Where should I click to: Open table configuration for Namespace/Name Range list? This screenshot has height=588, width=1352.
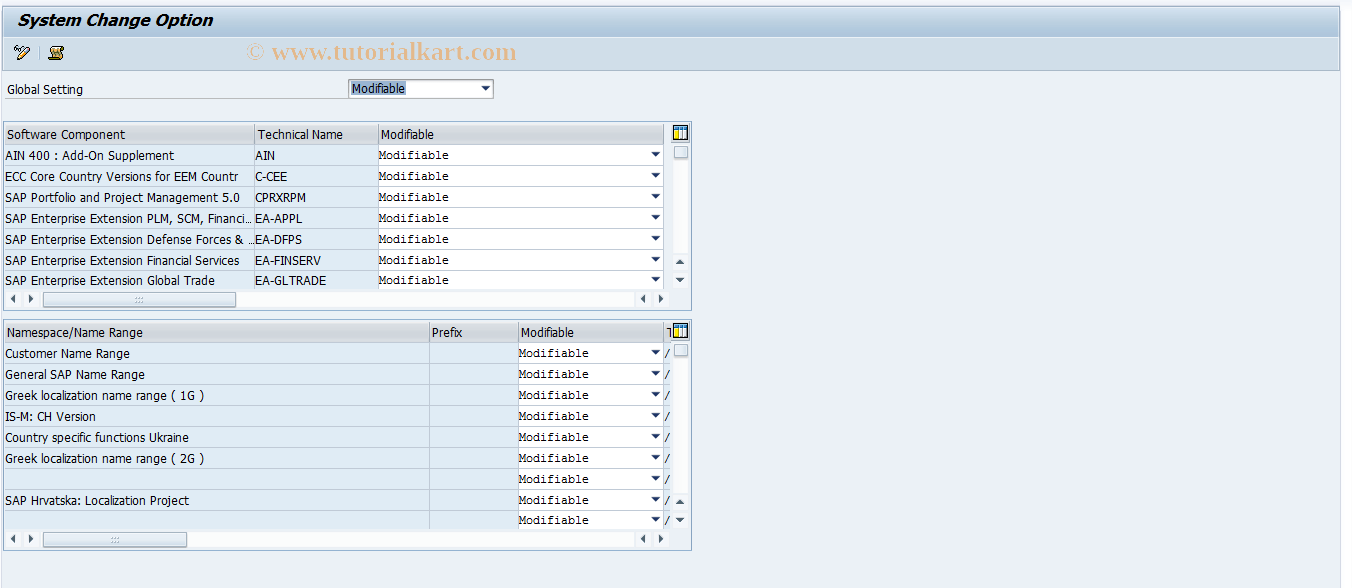[x=679, y=330]
